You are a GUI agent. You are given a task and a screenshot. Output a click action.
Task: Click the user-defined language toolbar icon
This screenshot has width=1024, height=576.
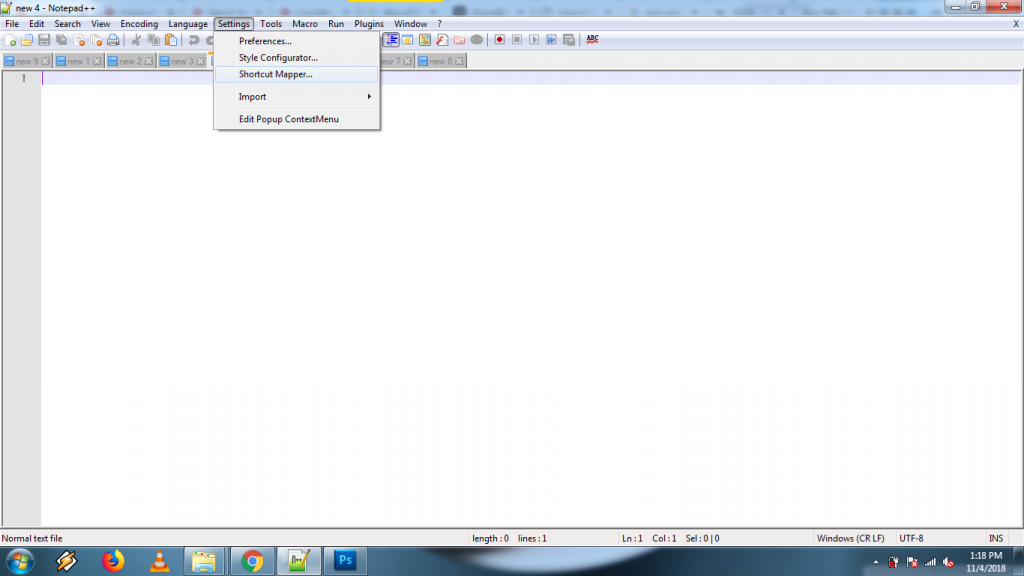click(x=408, y=40)
